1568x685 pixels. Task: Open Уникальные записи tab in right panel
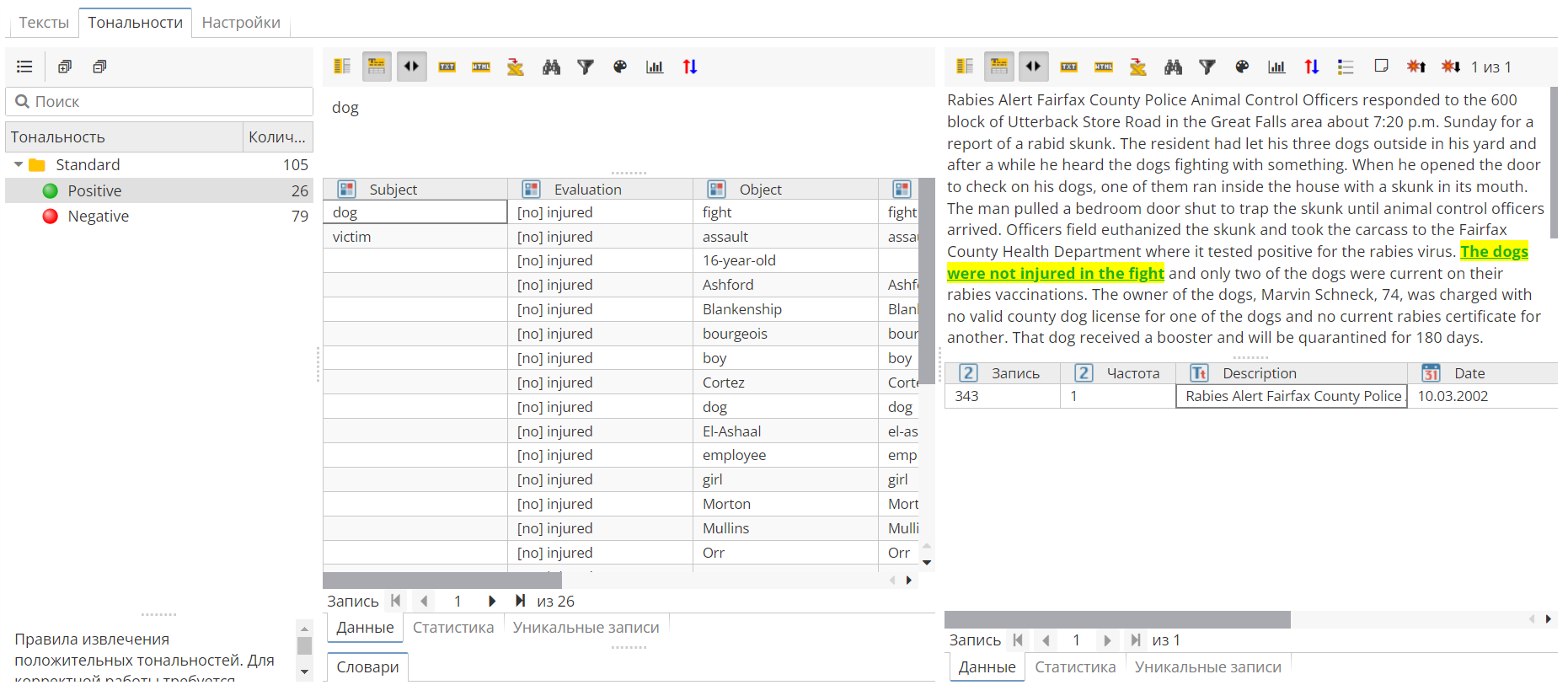pyautogui.click(x=1208, y=666)
